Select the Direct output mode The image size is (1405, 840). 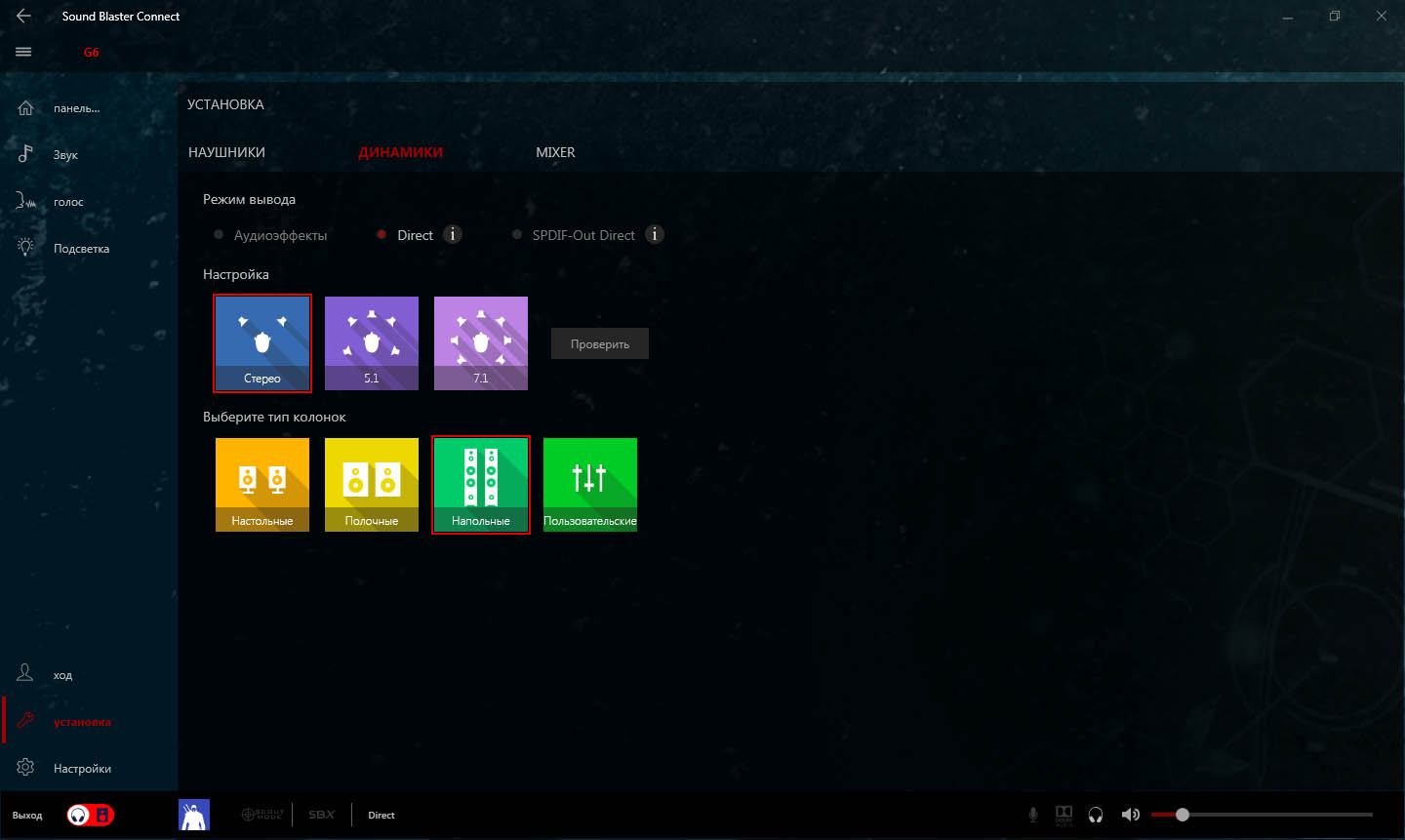coord(382,235)
